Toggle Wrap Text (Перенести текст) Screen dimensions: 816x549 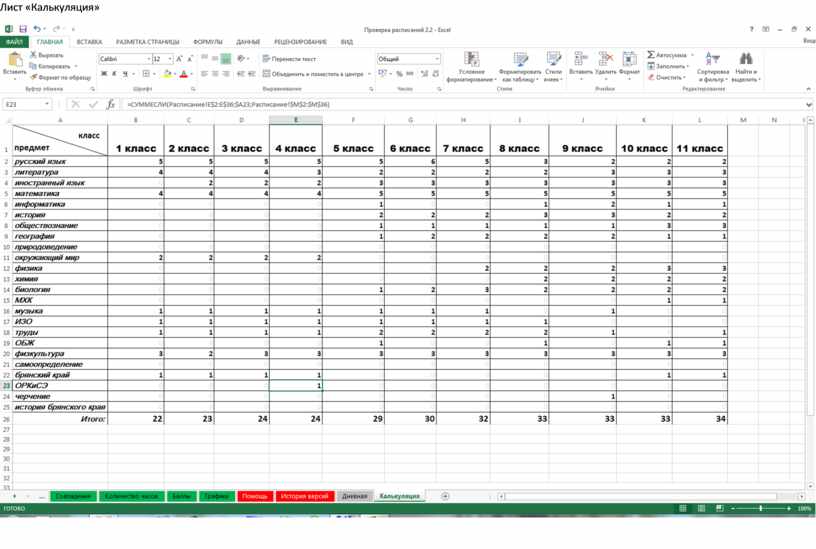tap(289, 59)
